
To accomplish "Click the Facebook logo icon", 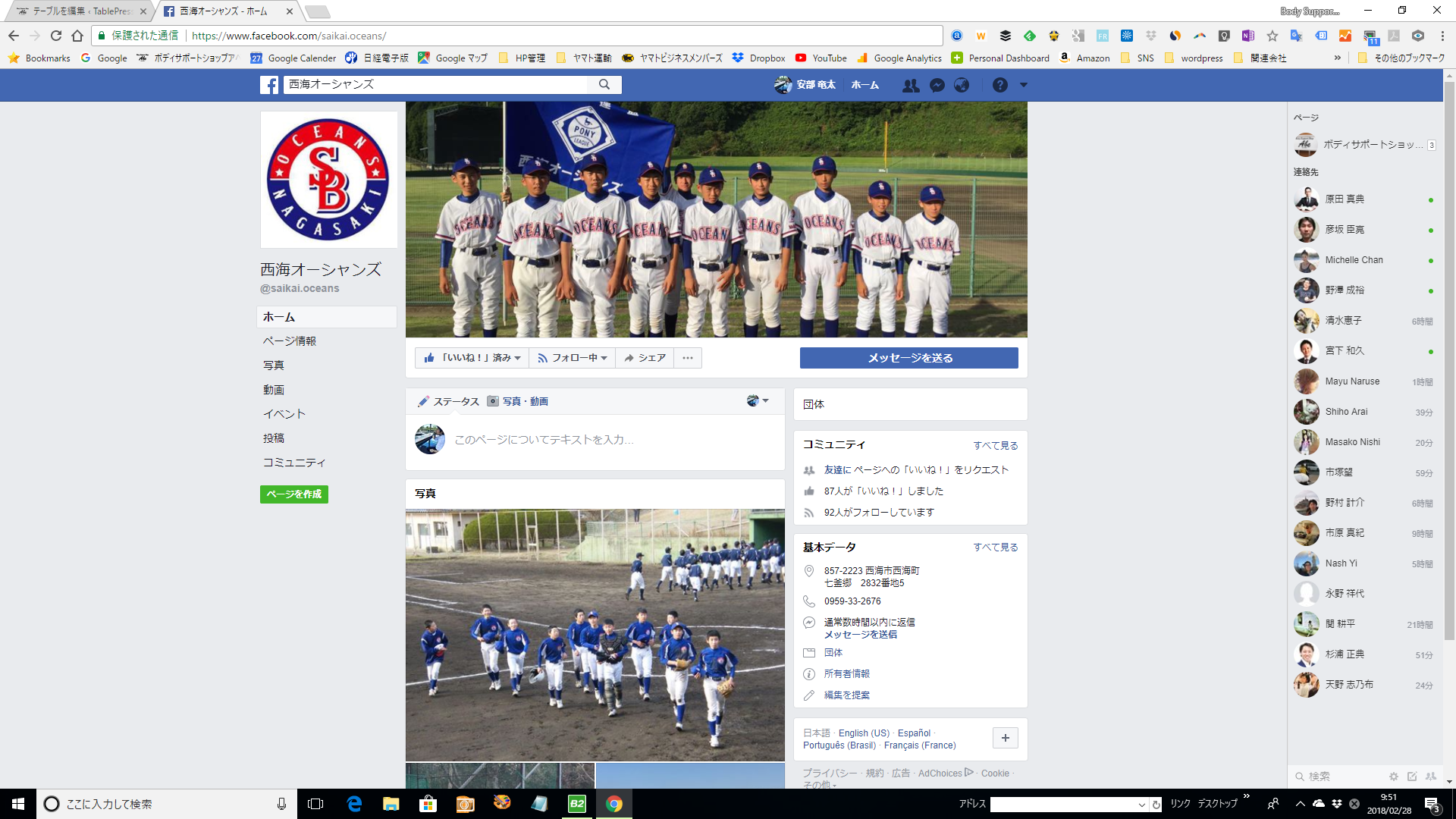I will pyautogui.click(x=269, y=85).
